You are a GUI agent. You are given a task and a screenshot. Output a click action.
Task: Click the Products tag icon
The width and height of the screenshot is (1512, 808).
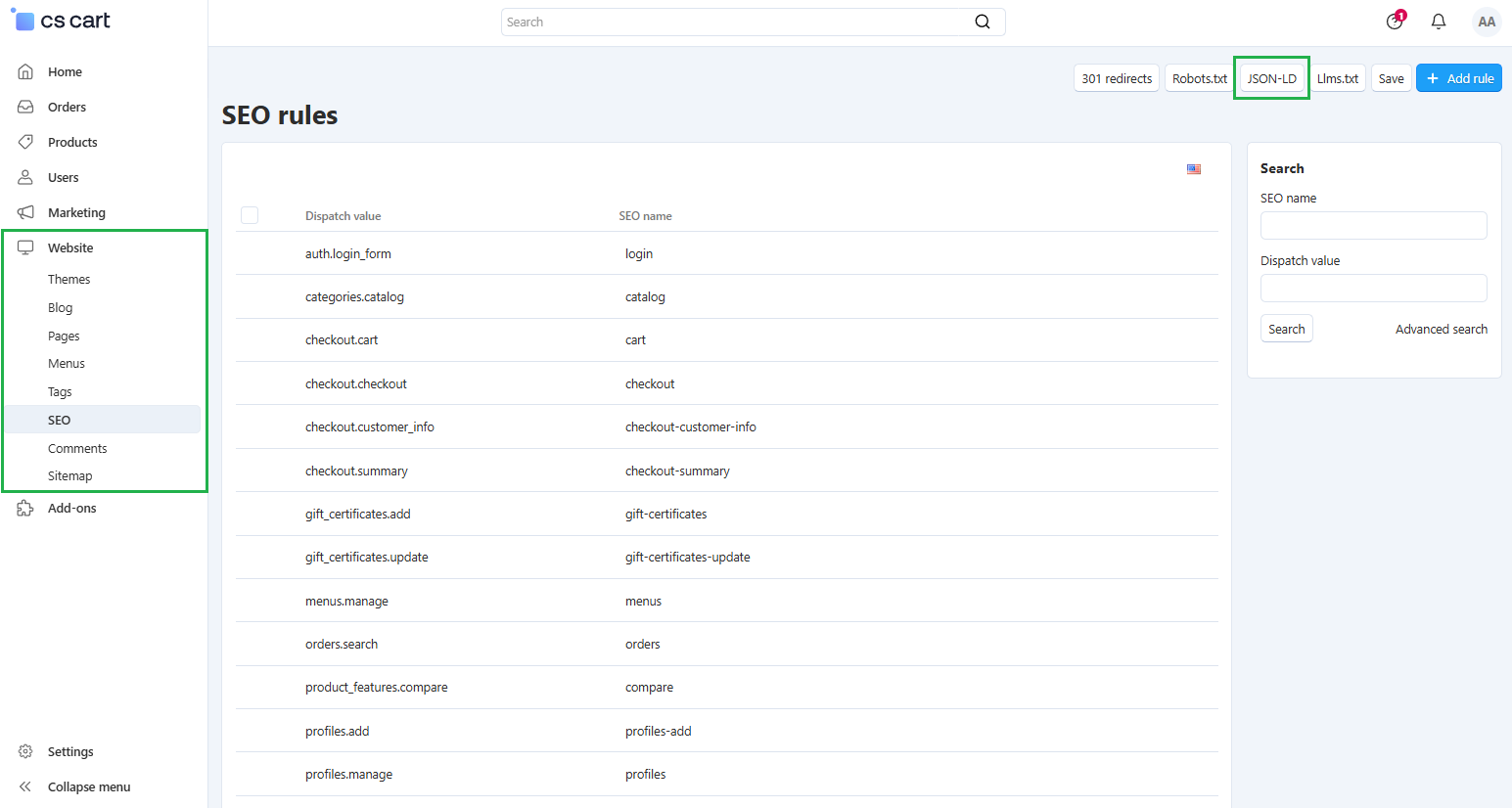tap(25, 142)
